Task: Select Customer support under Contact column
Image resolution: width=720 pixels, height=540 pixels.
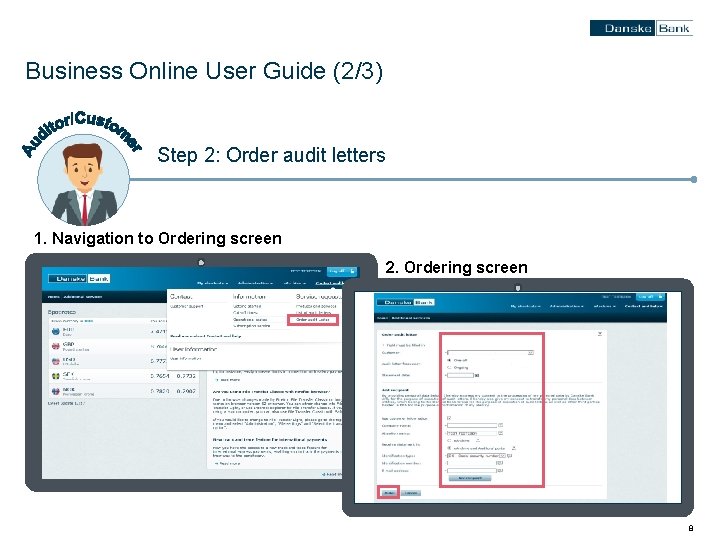Action: 186,306
